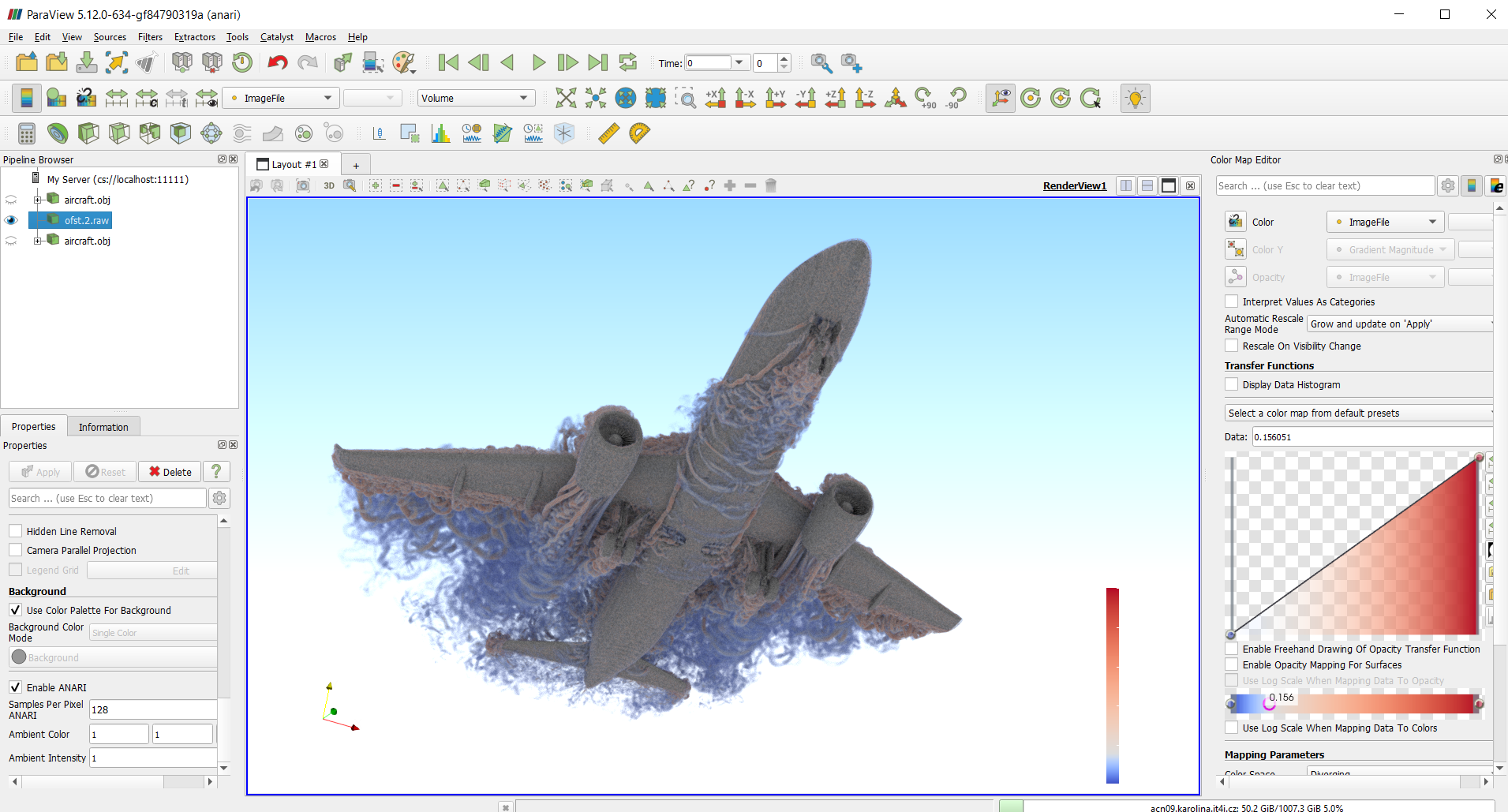This screenshot has width=1508, height=812.
Task: Expand the first aircraft.obj tree node
Action: 37,200
